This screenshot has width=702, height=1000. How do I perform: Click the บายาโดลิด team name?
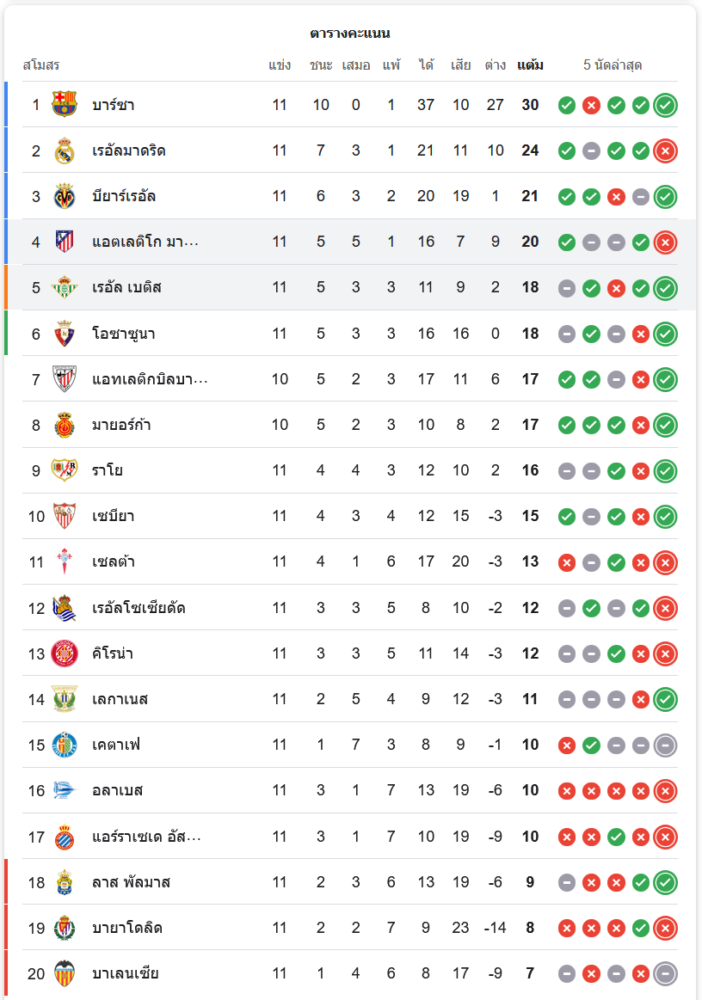(x=127, y=928)
